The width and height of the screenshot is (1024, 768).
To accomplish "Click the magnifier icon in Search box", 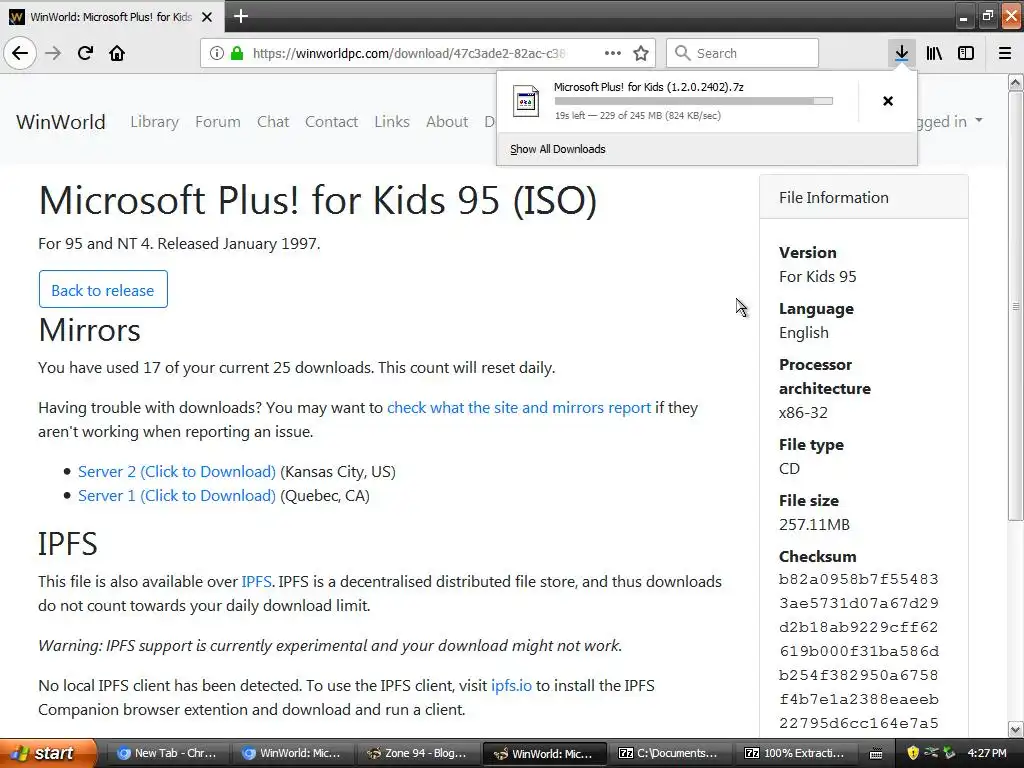I will pyautogui.click(x=682, y=53).
